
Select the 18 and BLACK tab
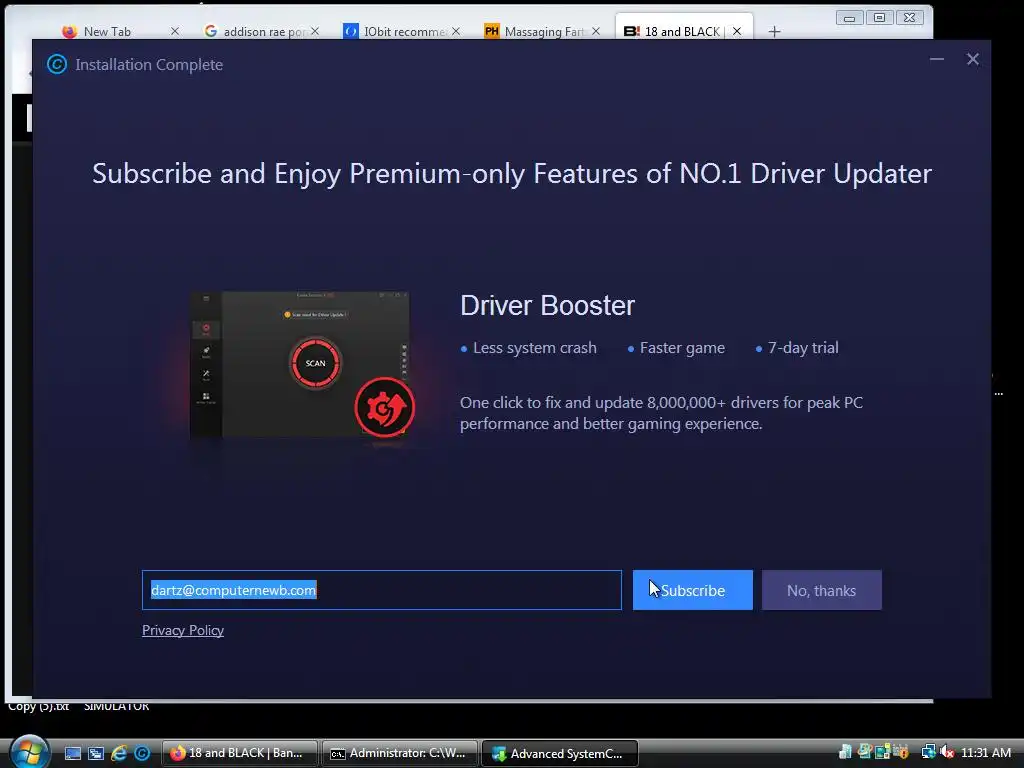click(x=682, y=31)
